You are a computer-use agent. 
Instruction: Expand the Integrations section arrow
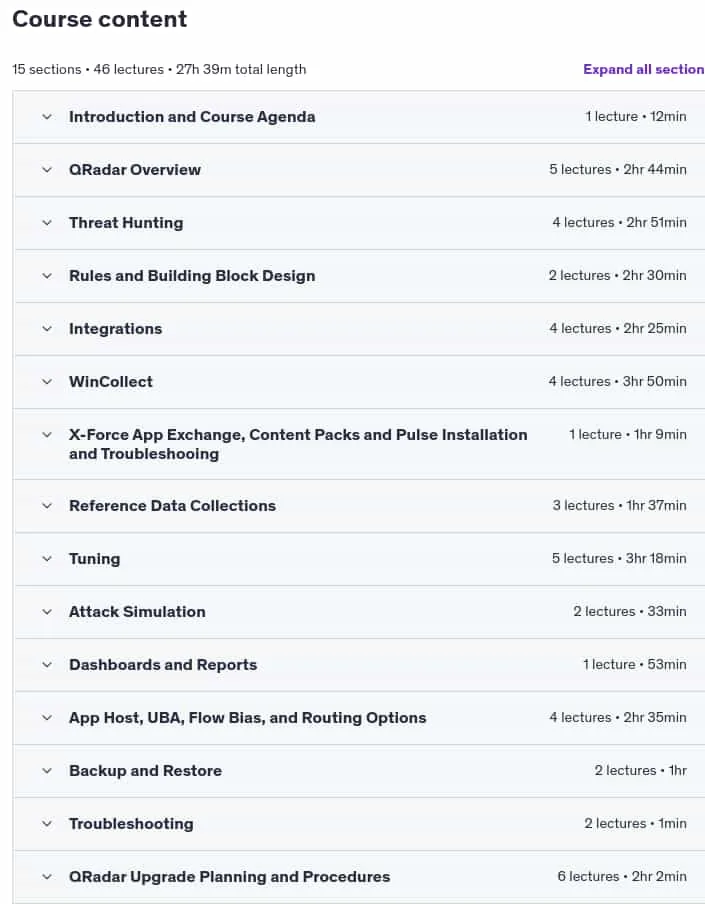coord(47,329)
